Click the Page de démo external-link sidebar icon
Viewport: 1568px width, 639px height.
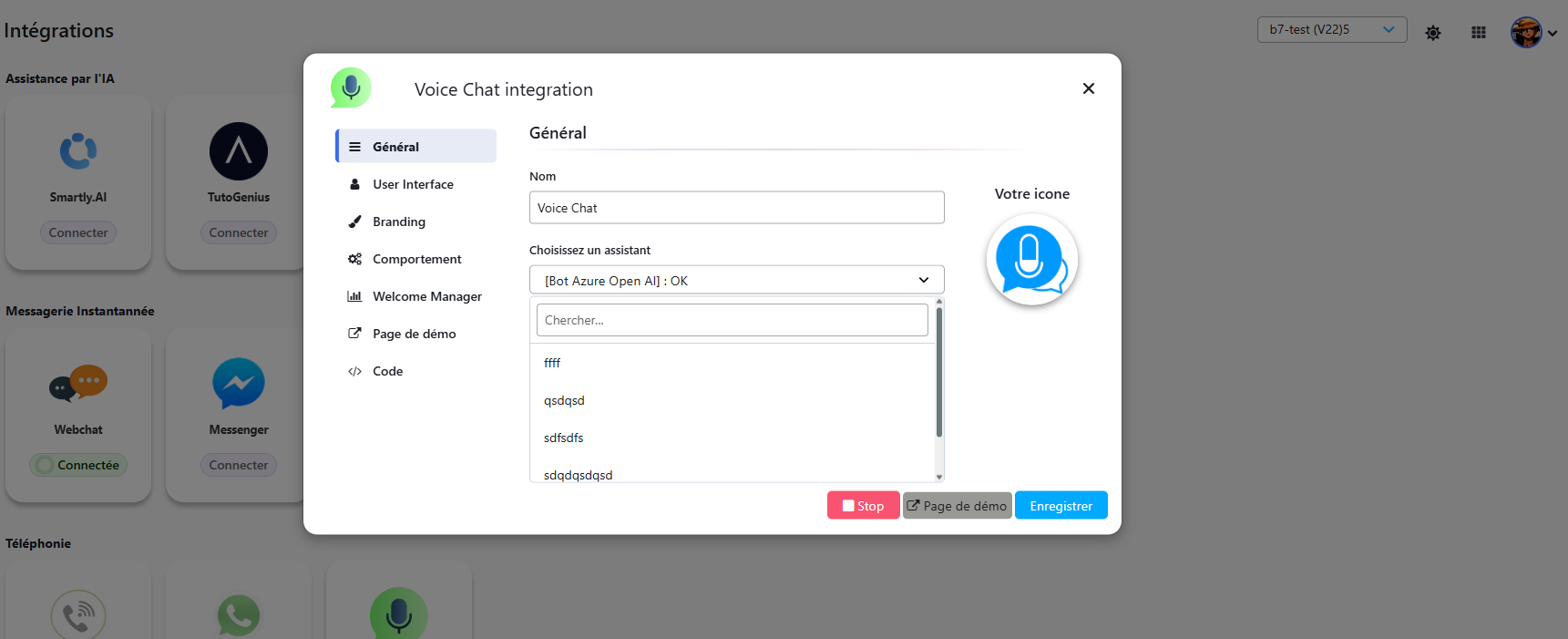354,334
